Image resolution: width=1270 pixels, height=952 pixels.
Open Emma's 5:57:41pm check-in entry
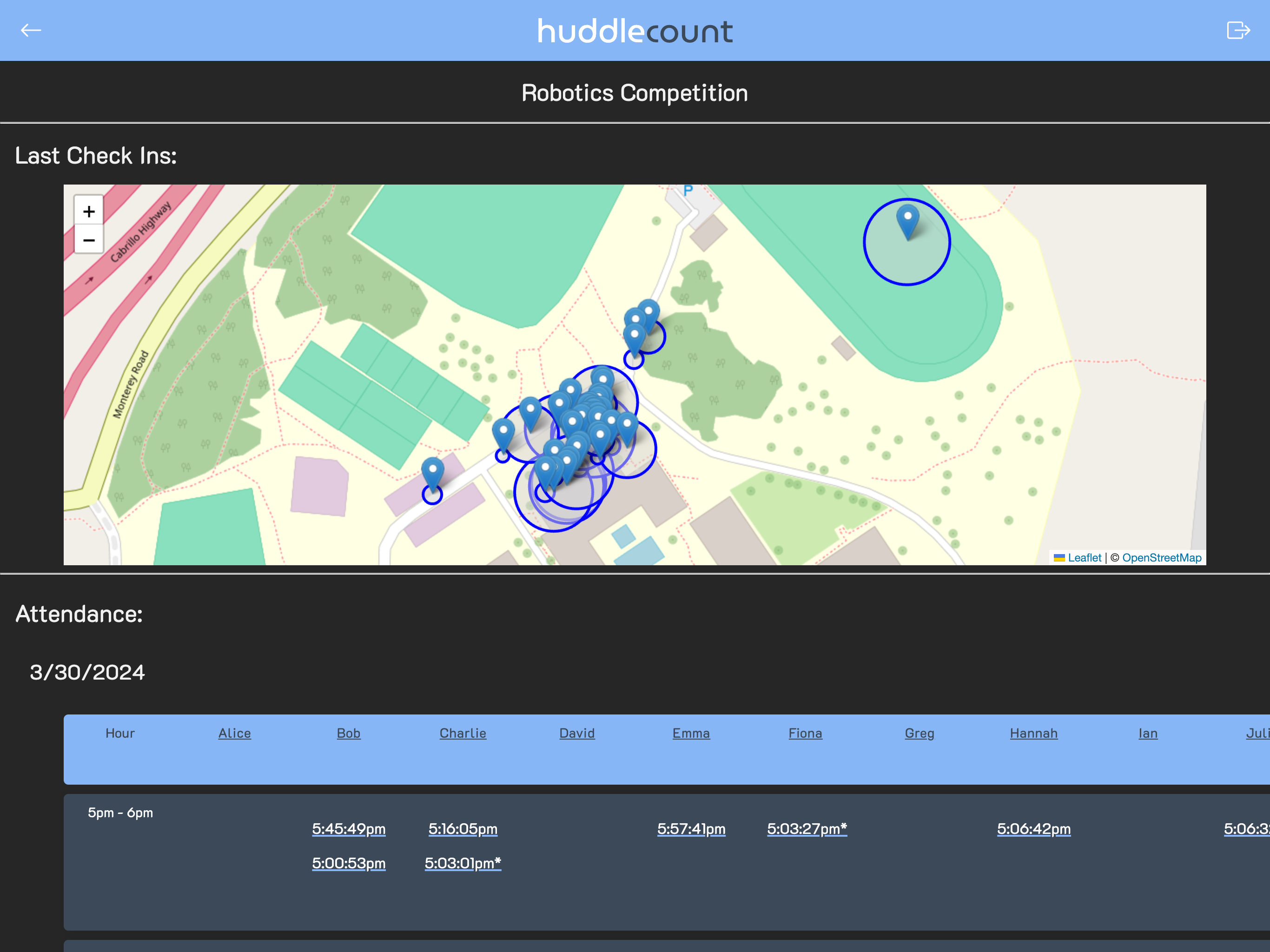(x=691, y=829)
